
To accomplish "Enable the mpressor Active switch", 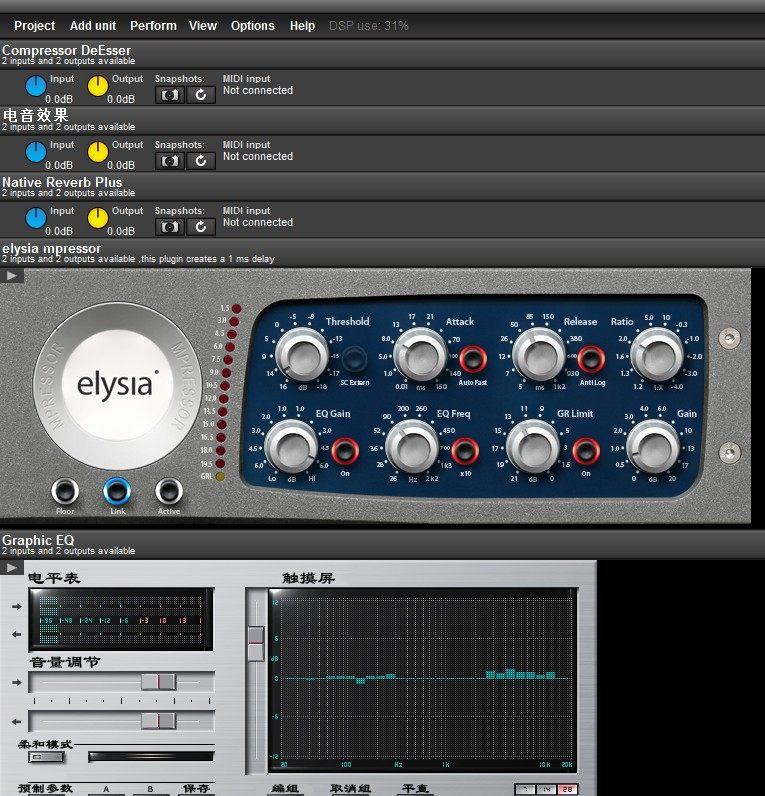I will click(x=169, y=491).
